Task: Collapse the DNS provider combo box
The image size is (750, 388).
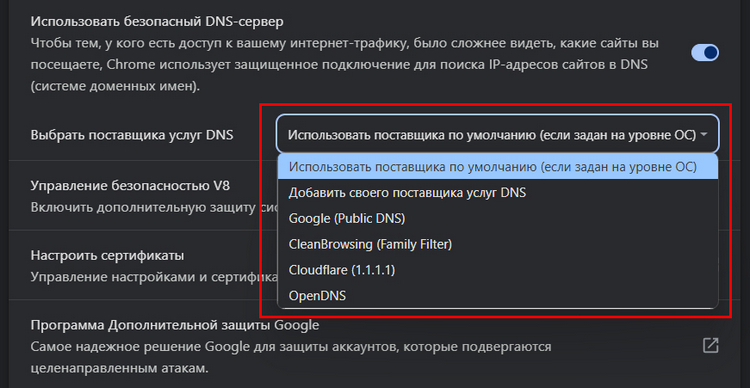Action: [497, 134]
